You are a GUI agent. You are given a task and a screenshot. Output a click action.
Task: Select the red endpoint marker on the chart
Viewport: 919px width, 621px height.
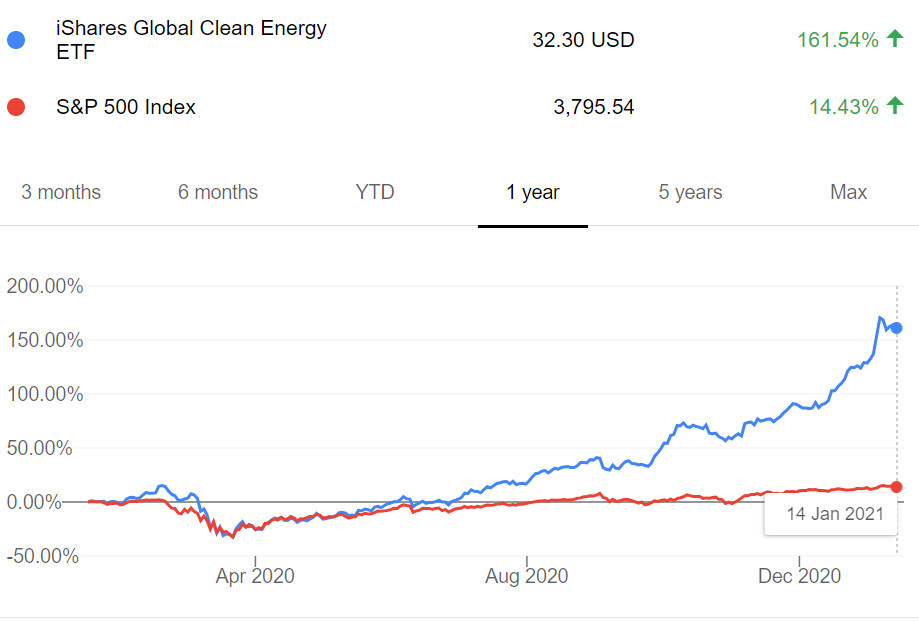point(897,486)
